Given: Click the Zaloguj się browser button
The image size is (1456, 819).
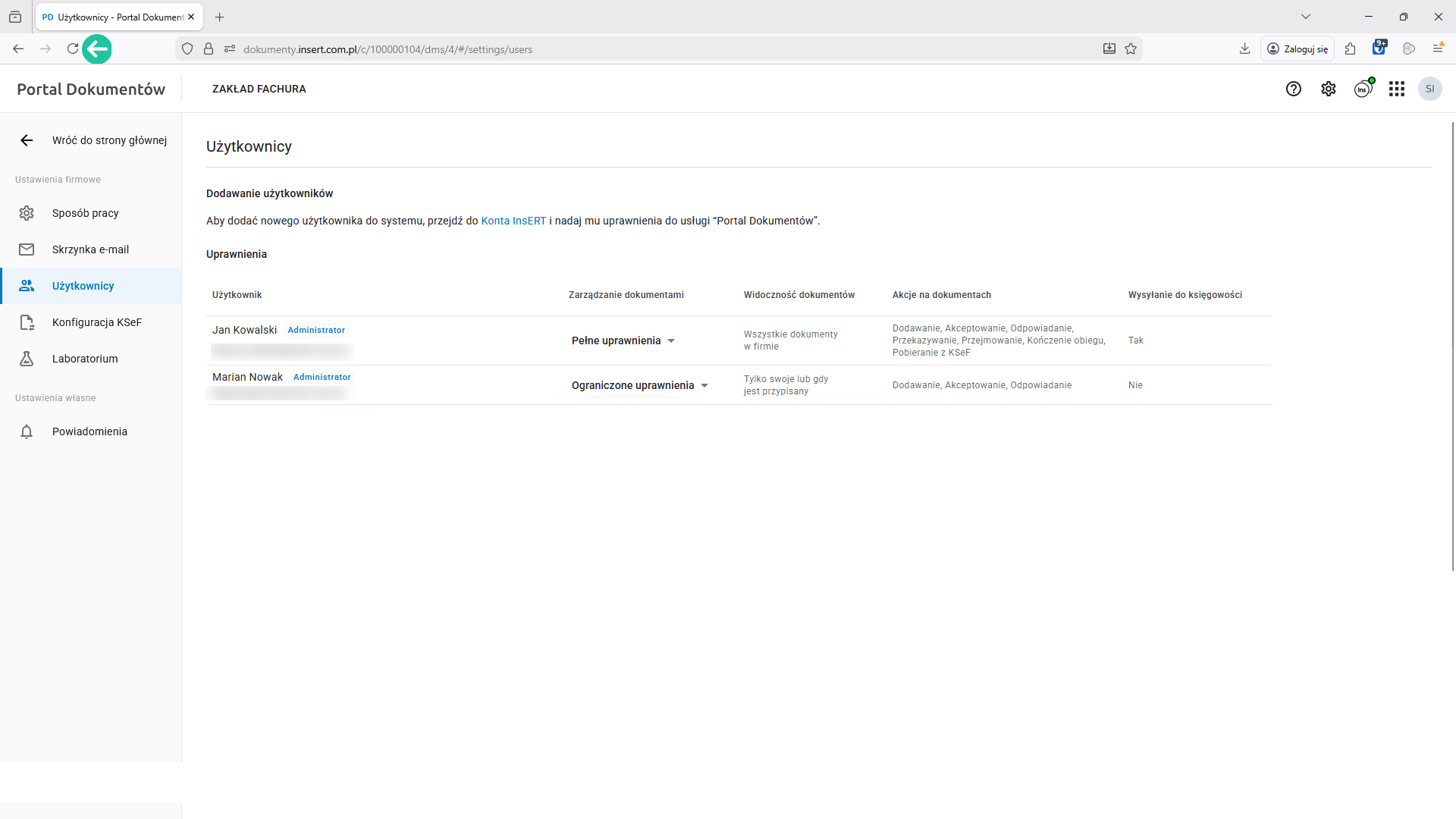Looking at the screenshot, I should [1298, 49].
